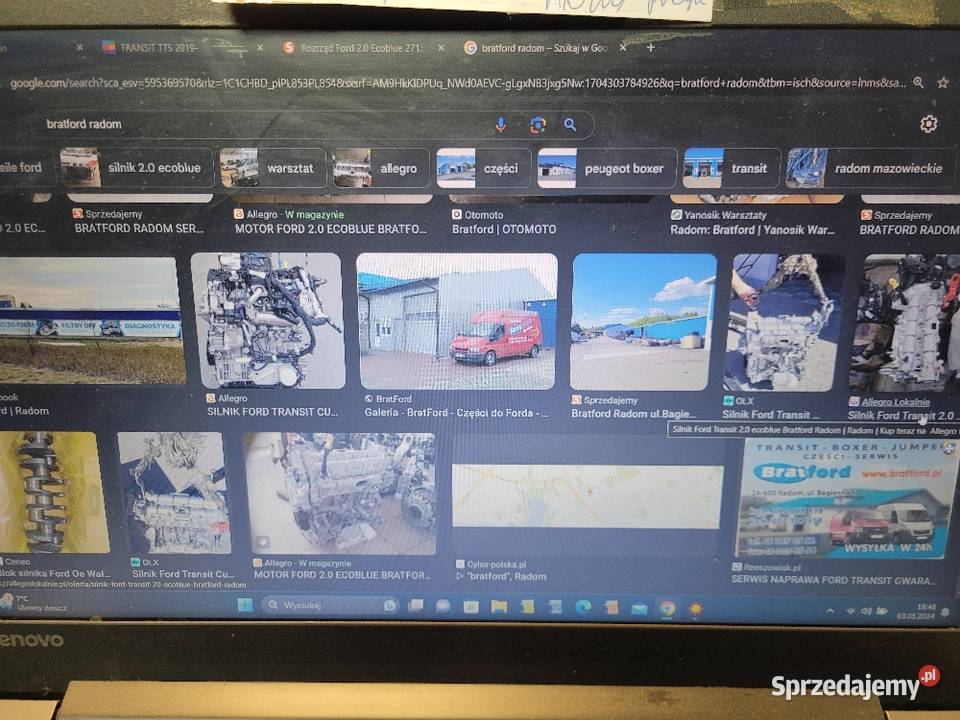
Task: Open engine-on-pallet thumbnail 'MOTOR FORD 2.0 ECOBLUE BRATFOR...'
Action: [x=340, y=493]
